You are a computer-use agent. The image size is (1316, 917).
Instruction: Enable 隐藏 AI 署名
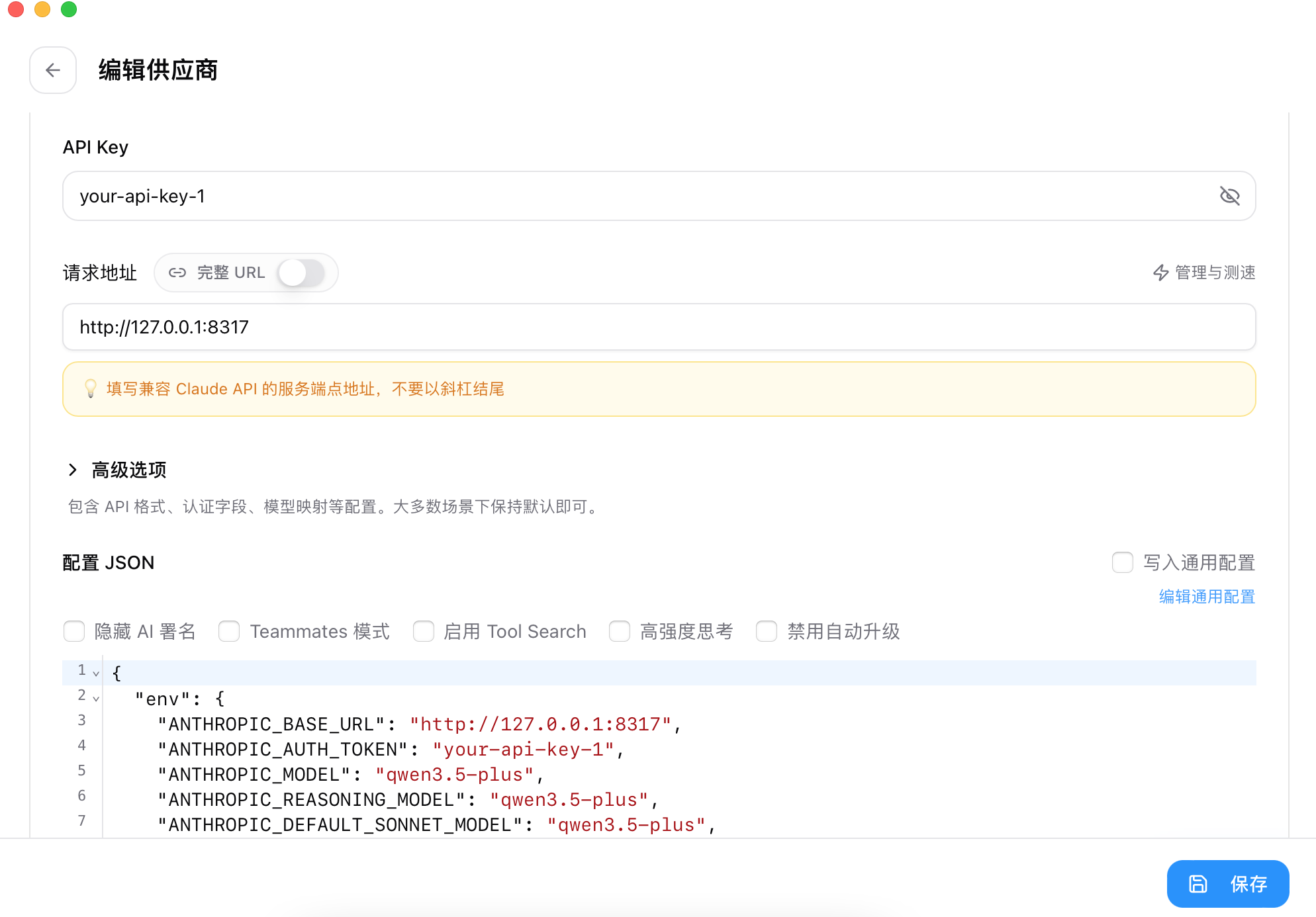(74, 632)
